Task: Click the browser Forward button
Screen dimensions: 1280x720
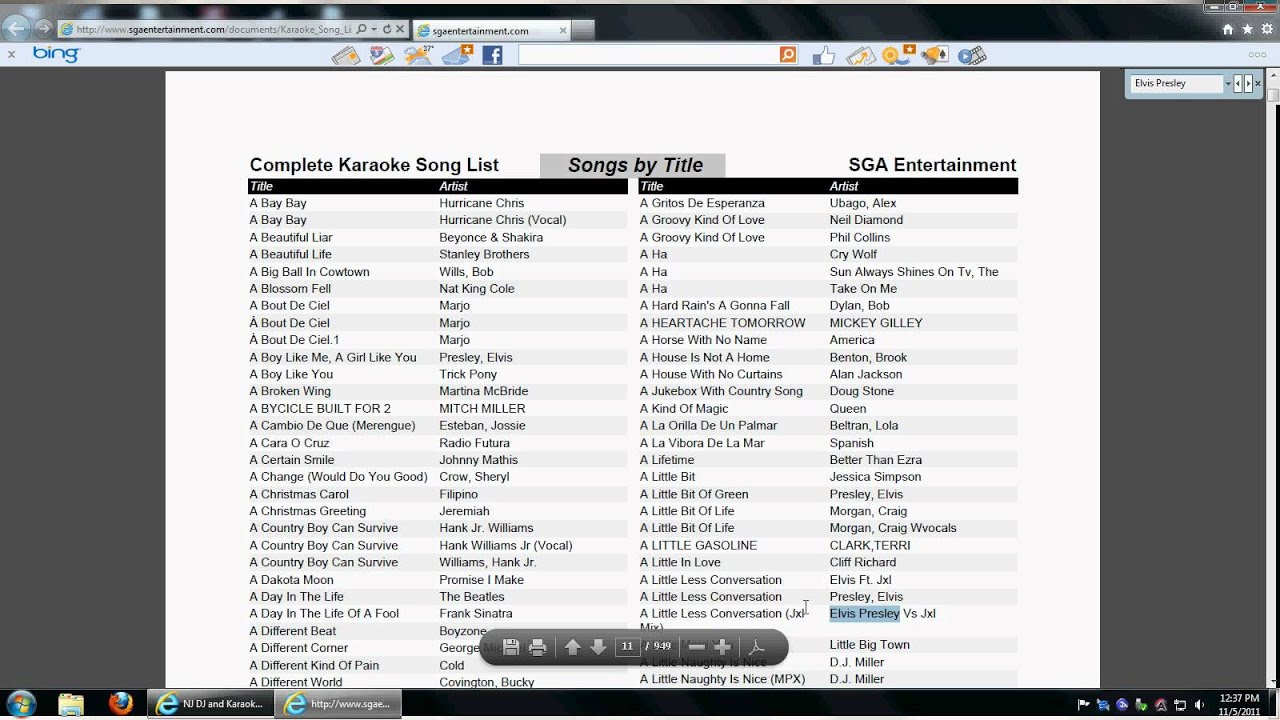Action: click(x=45, y=29)
